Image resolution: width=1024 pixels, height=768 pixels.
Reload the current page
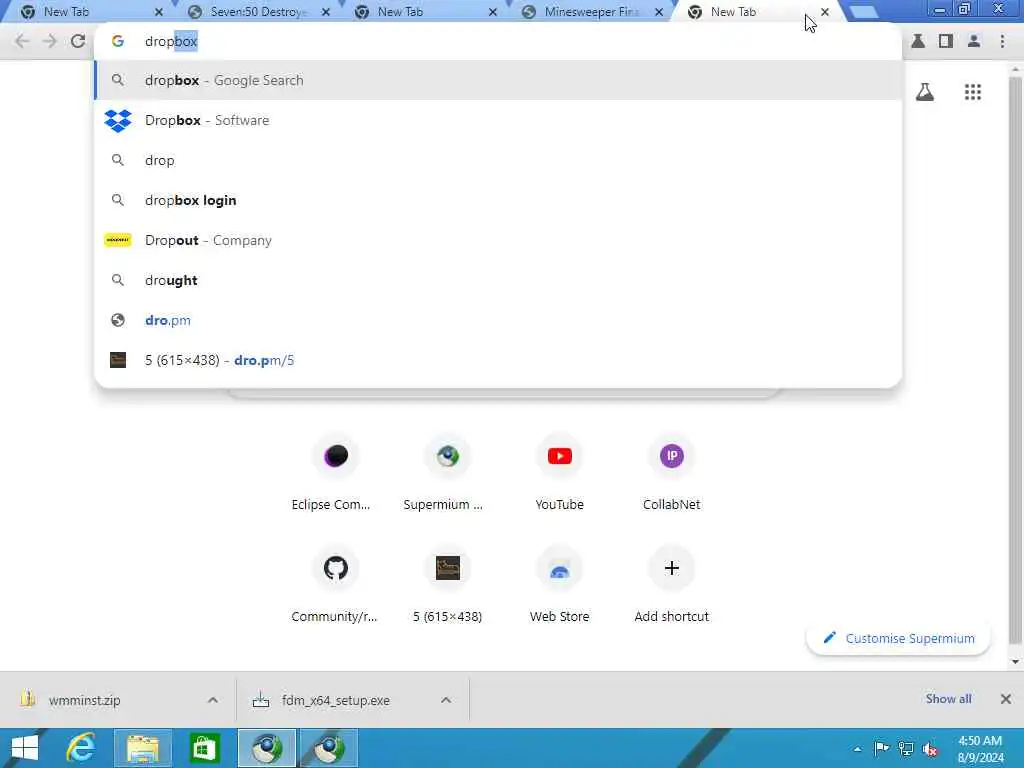(78, 41)
